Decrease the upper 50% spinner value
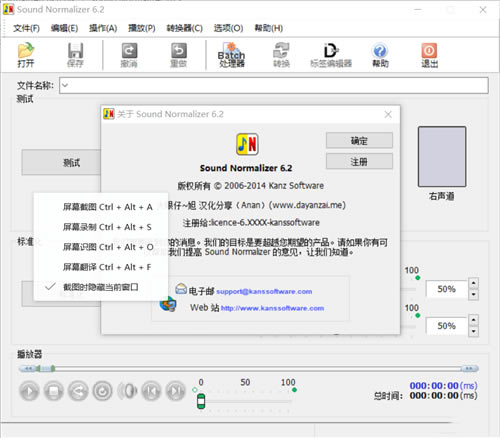 click(x=473, y=295)
